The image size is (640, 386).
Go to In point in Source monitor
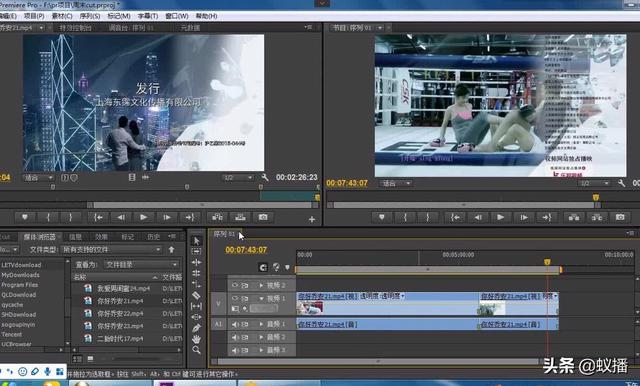tap(98, 217)
